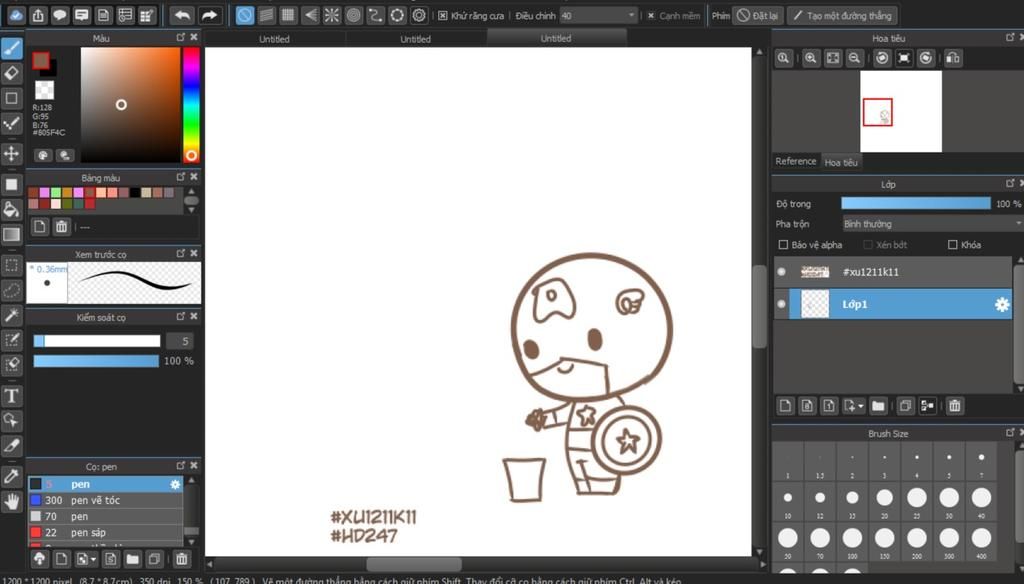
Task: Select the Magic Wand tool
Action: click(x=12, y=316)
